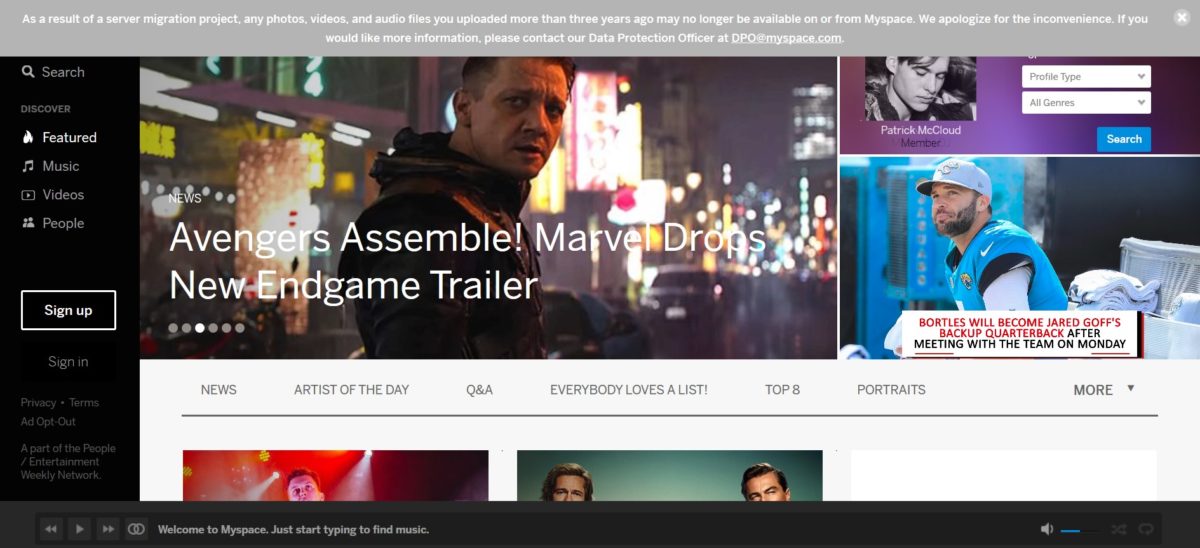Open the Privacy link

click(38, 403)
